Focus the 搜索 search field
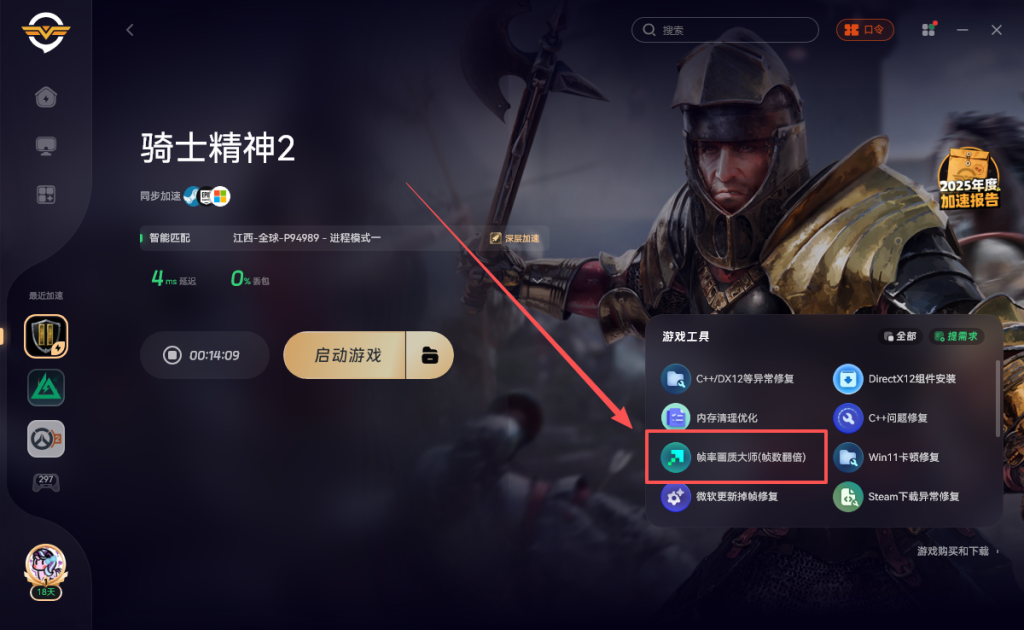The width and height of the screenshot is (1024, 630). click(725, 30)
